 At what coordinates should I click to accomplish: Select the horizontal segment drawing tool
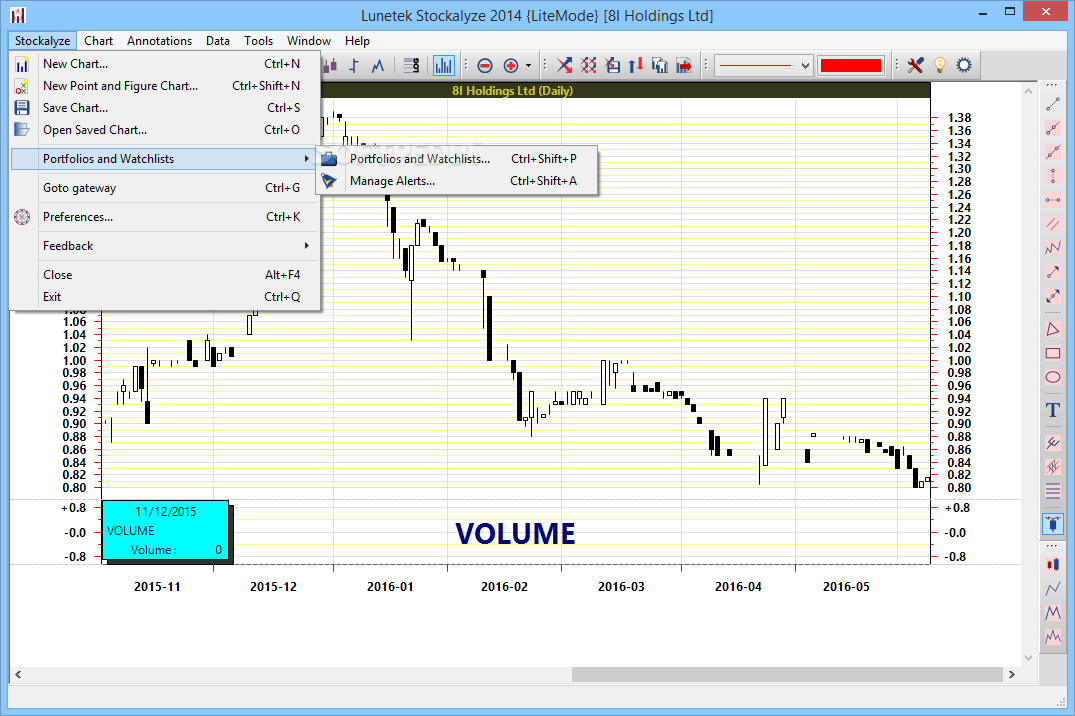point(1053,200)
